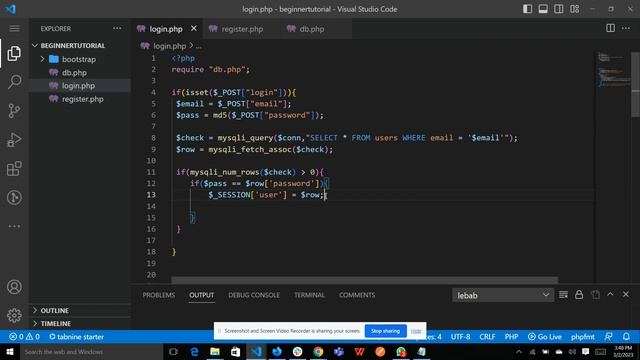Change the UTF-8 file encoding
The image size is (640, 360).
click(x=460, y=337)
